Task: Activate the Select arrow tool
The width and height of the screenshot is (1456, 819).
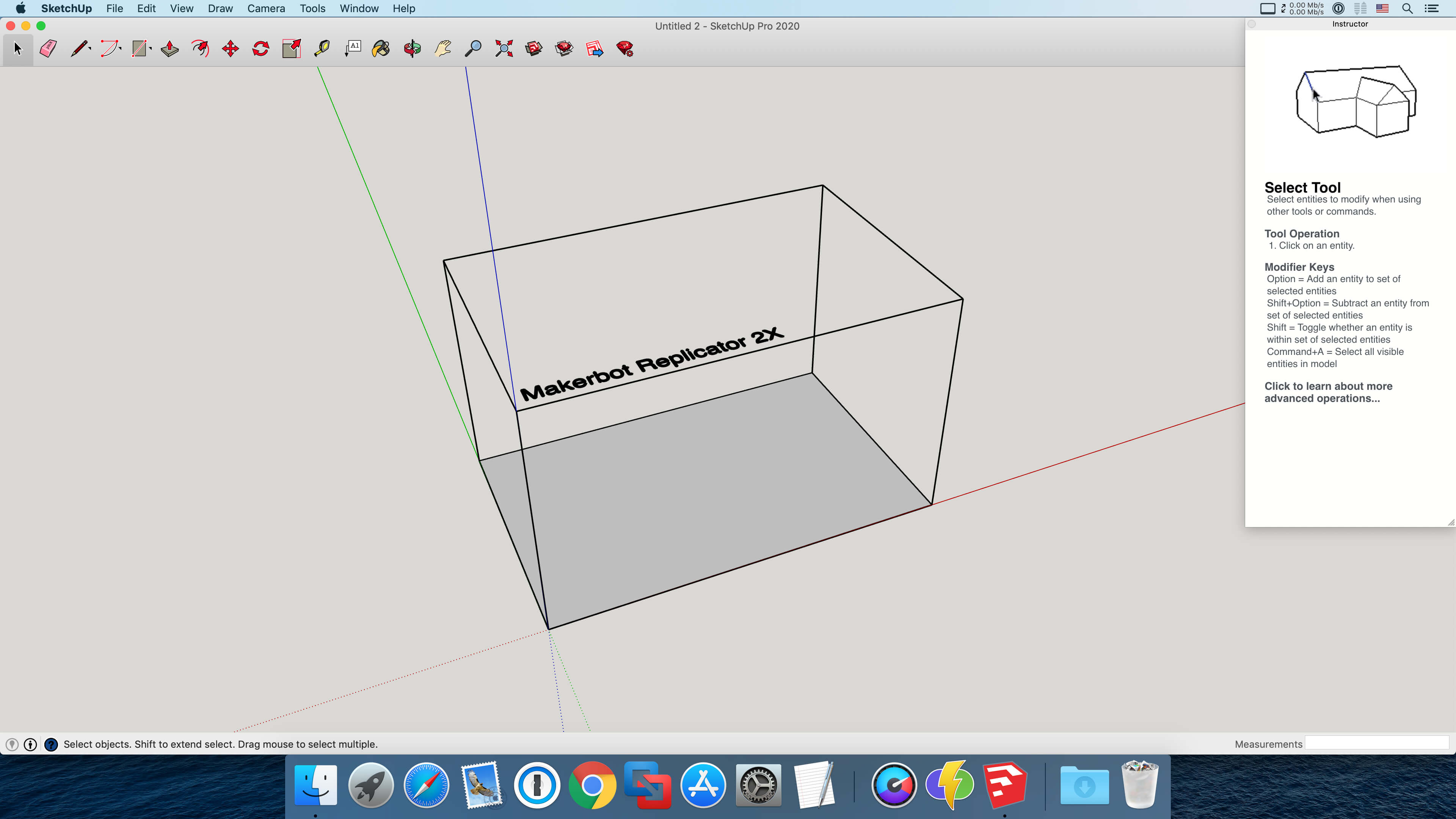Action: coord(17,49)
